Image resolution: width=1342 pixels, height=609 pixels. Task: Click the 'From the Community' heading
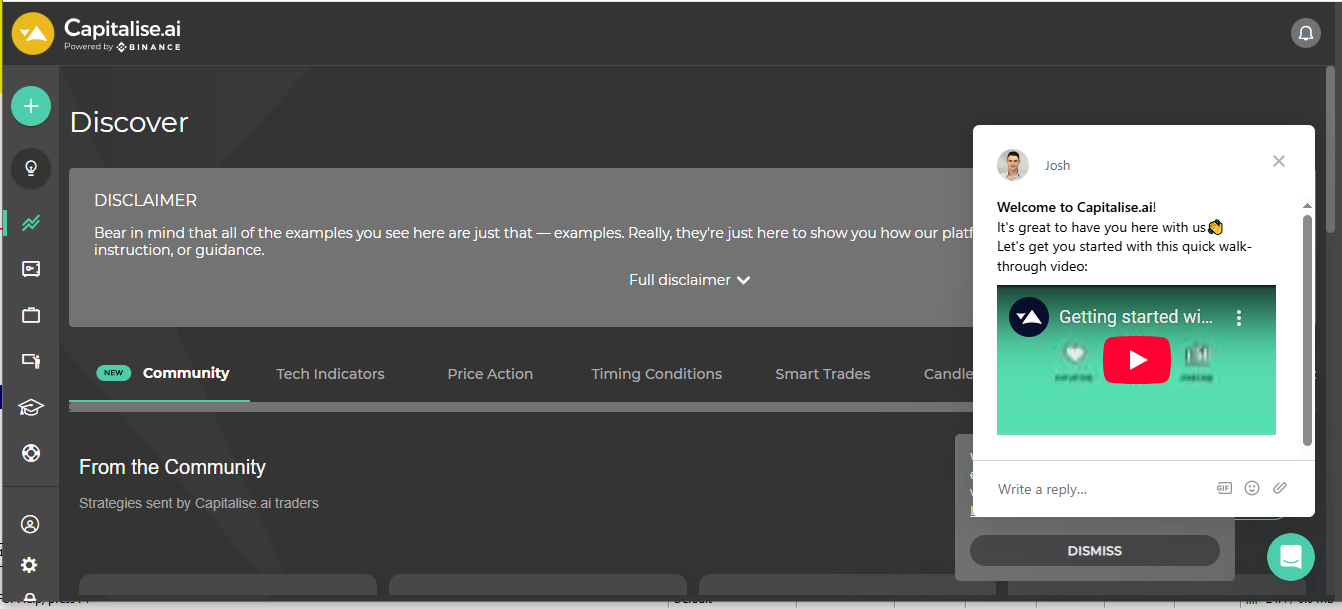172,467
